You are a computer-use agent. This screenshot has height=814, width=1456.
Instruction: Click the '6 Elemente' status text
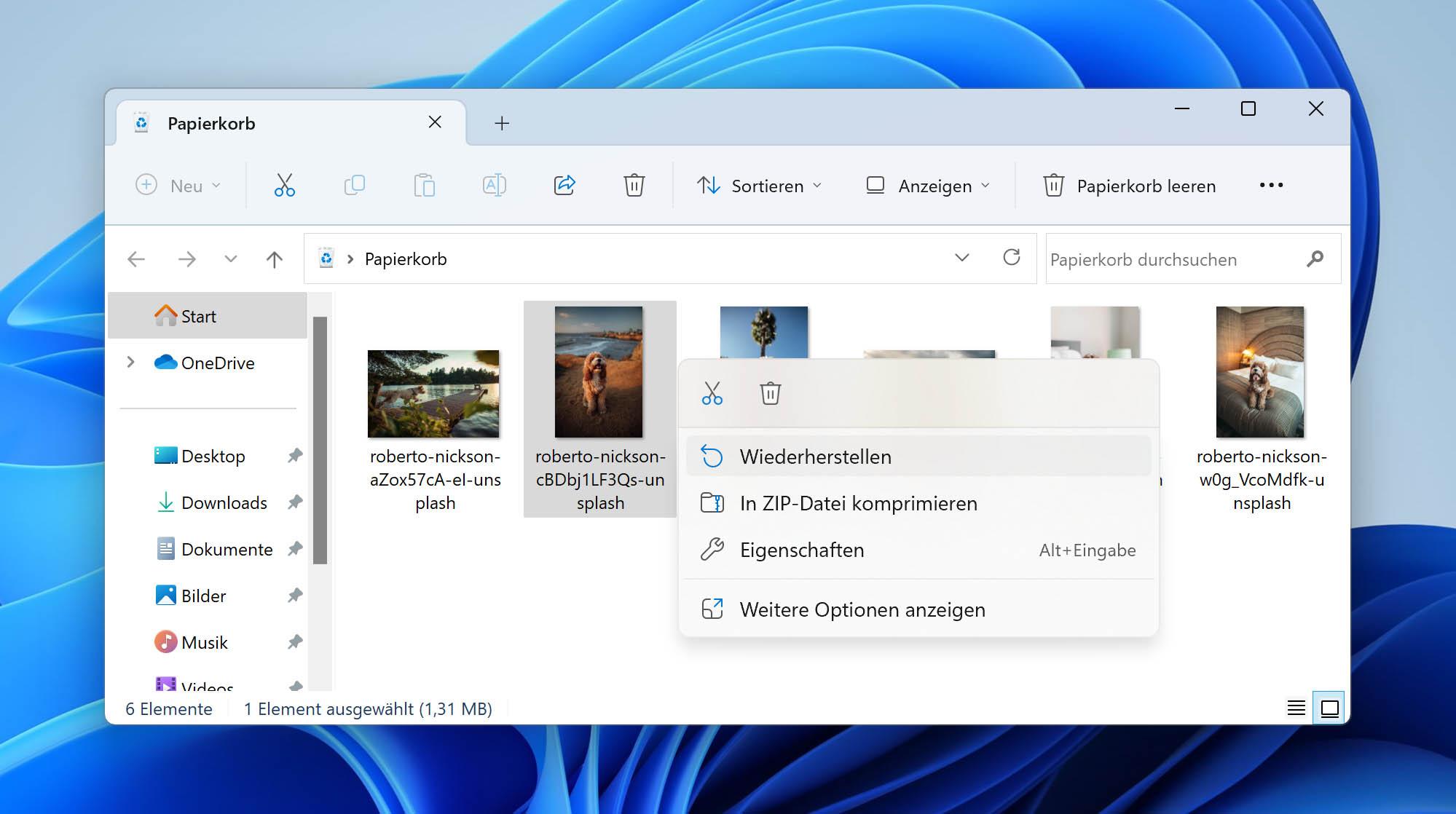tap(169, 708)
